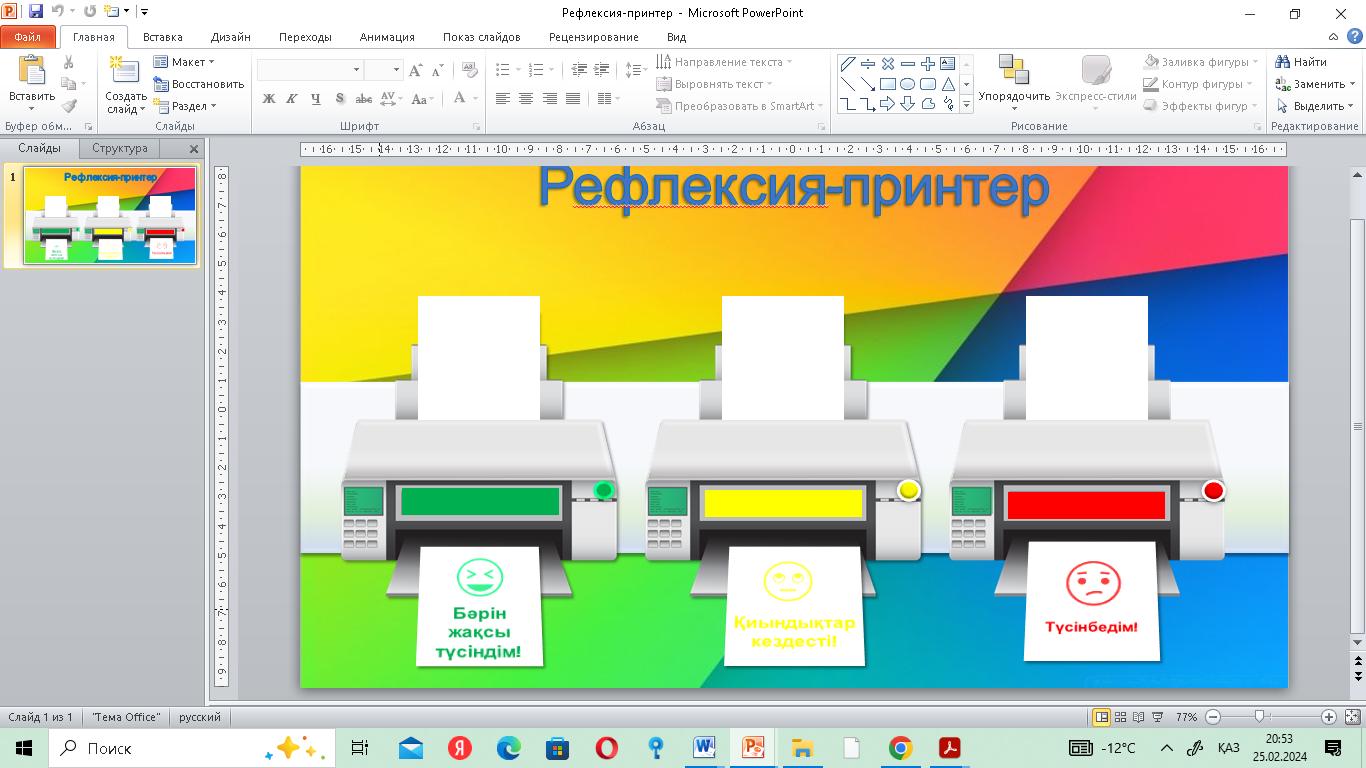1366x768 pixels.
Task: Open the Вставка ribbon tab
Action: pos(162,37)
